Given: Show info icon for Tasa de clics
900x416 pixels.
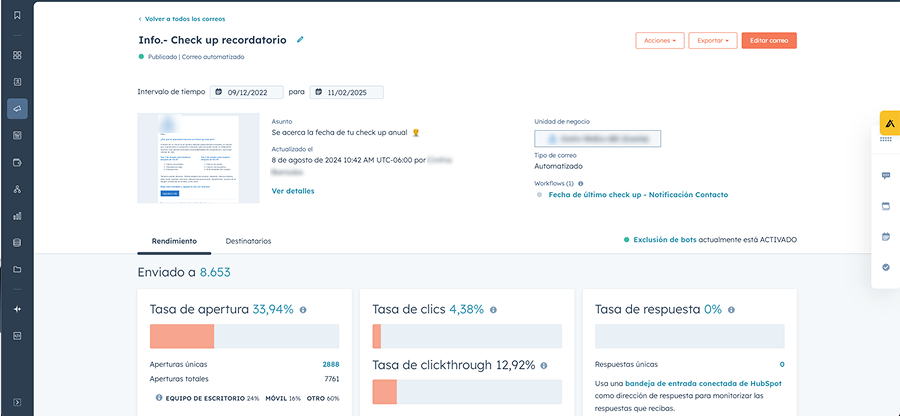Looking at the screenshot, I should (x=493, y=310).
